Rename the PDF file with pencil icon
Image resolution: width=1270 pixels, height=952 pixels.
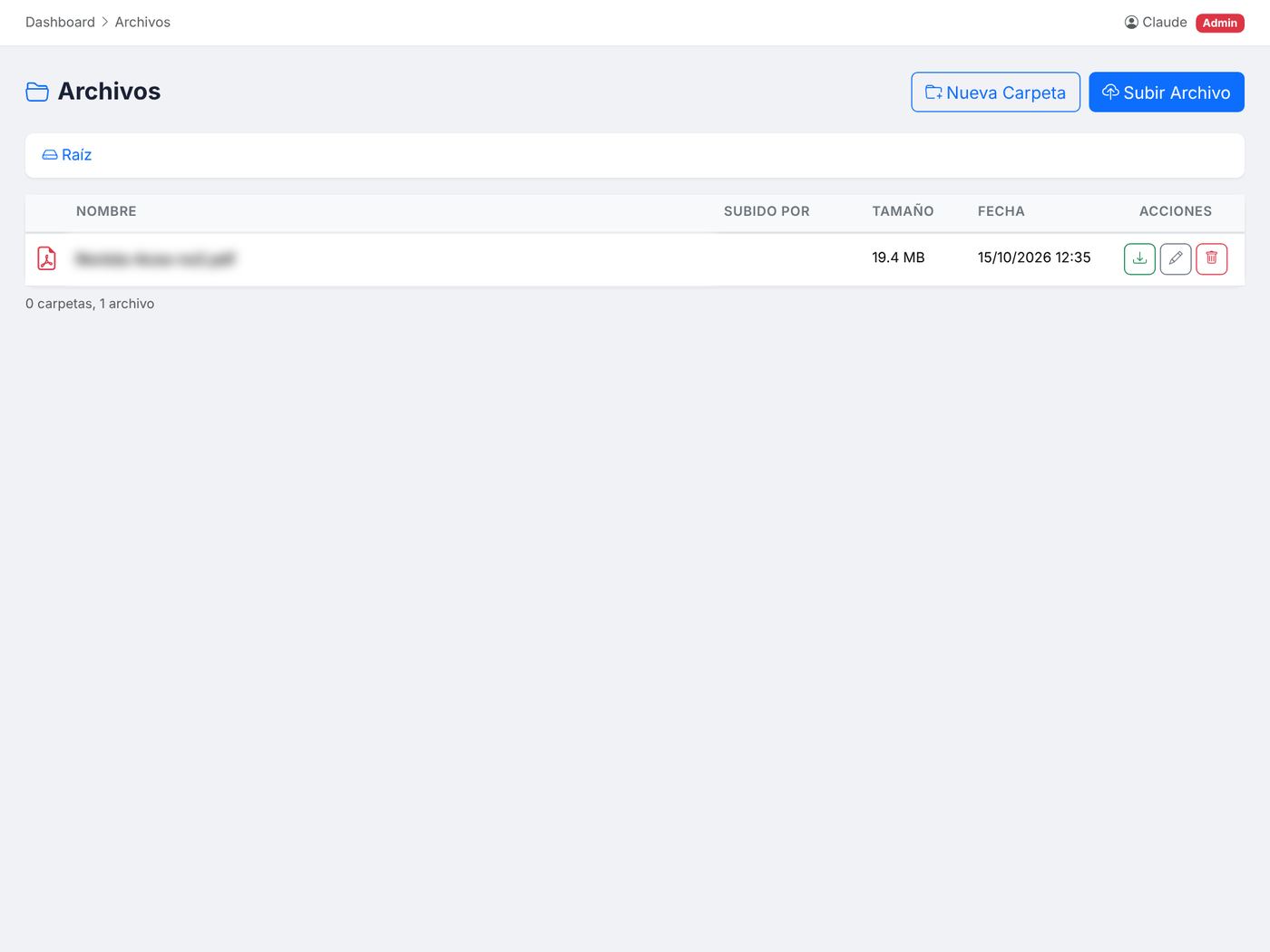coord(1176,259)
